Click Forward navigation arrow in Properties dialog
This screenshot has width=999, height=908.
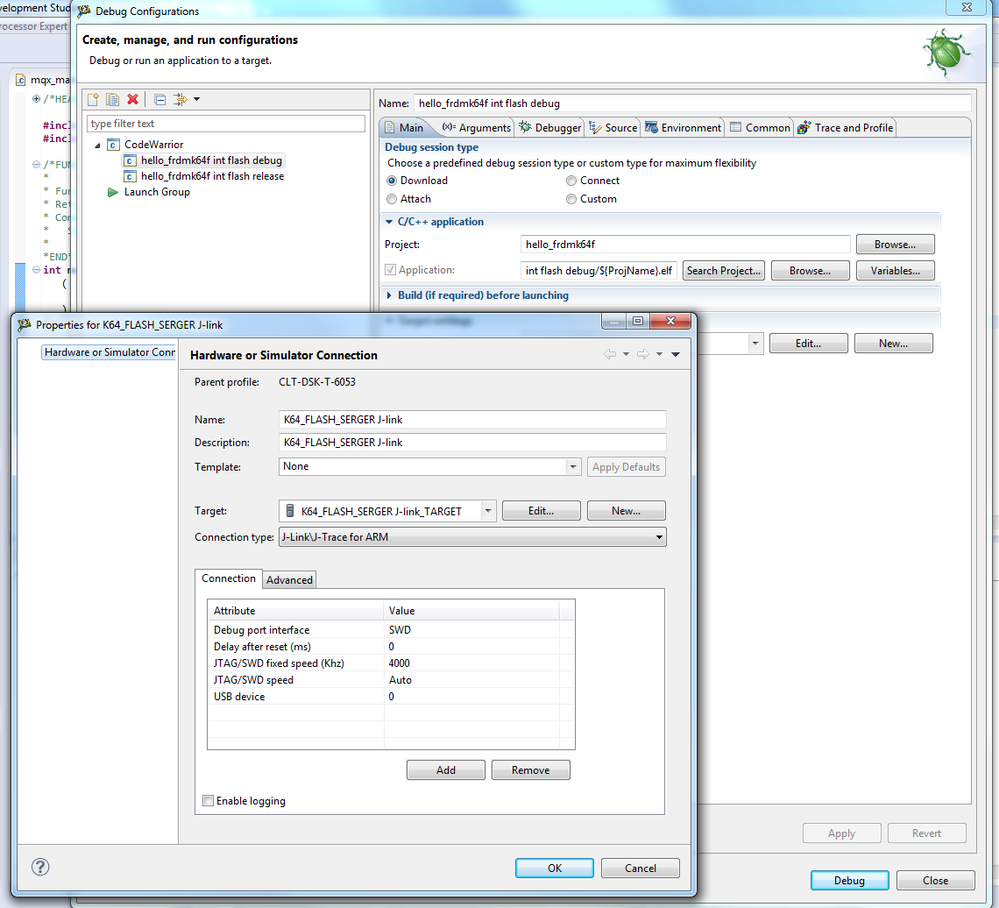coord(643,354)
